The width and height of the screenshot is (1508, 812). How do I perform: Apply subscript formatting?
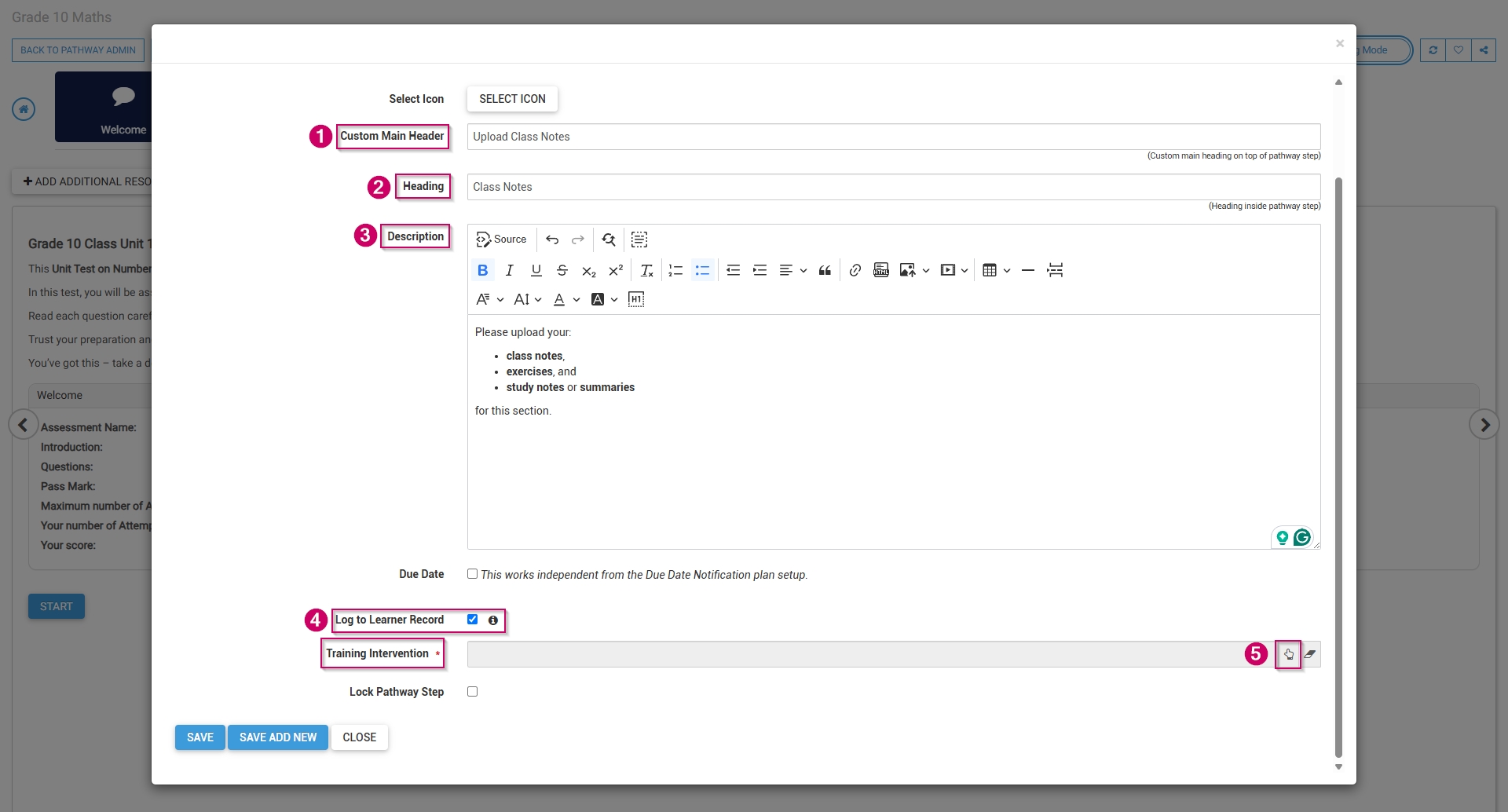589,270
